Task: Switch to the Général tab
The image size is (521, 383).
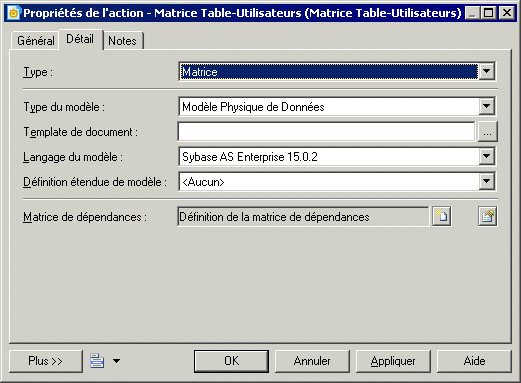Action: 36,41
